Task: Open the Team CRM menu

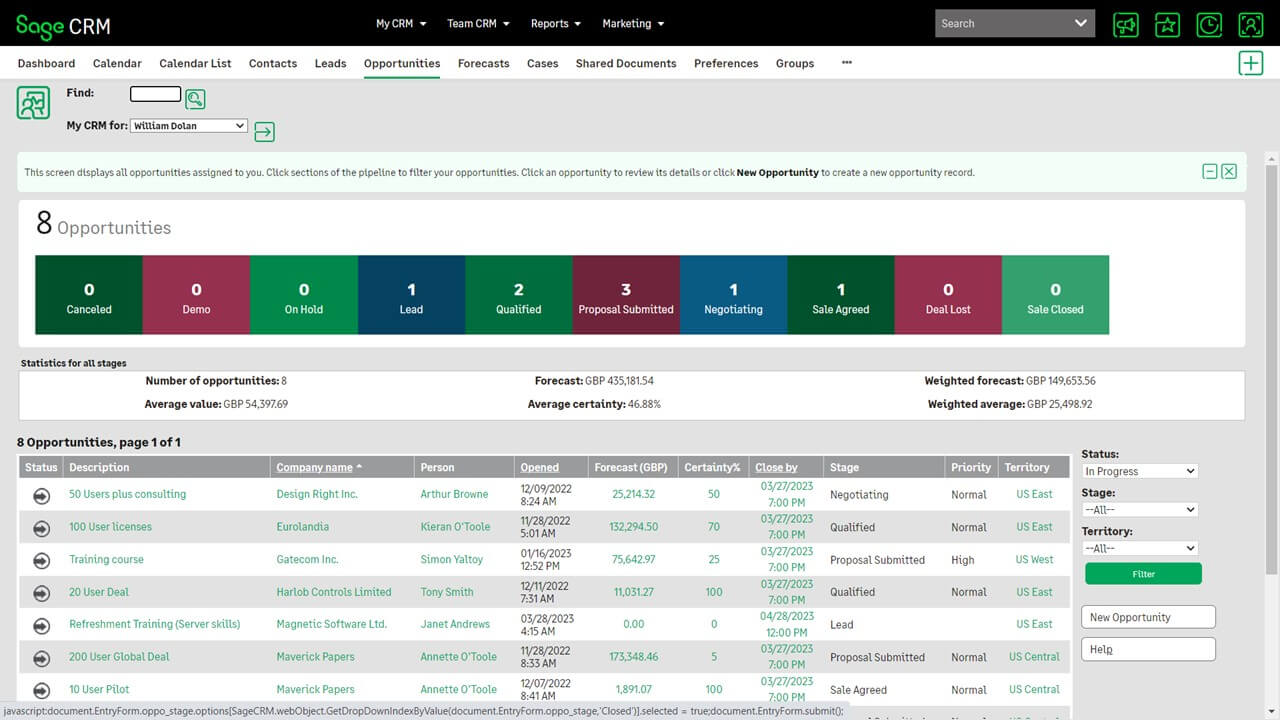Action: tap(478, 23)
